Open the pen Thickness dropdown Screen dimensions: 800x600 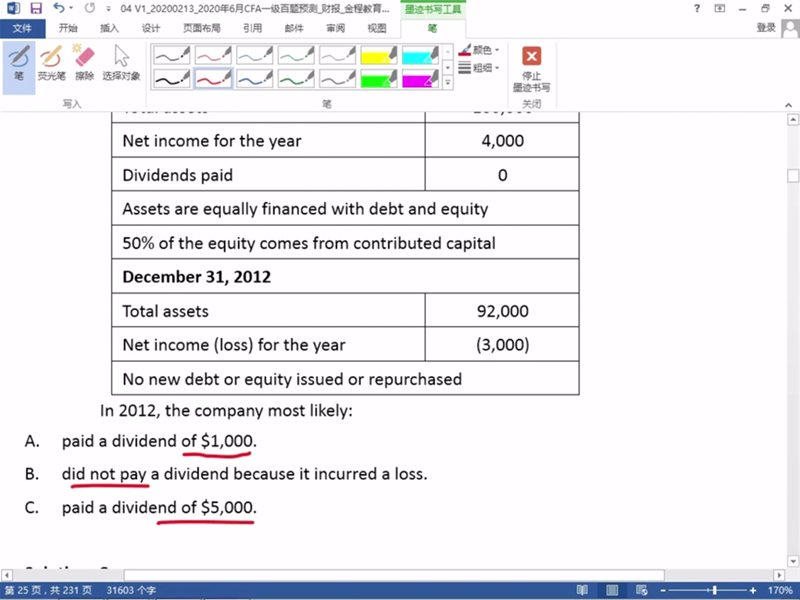coord(484,68)
